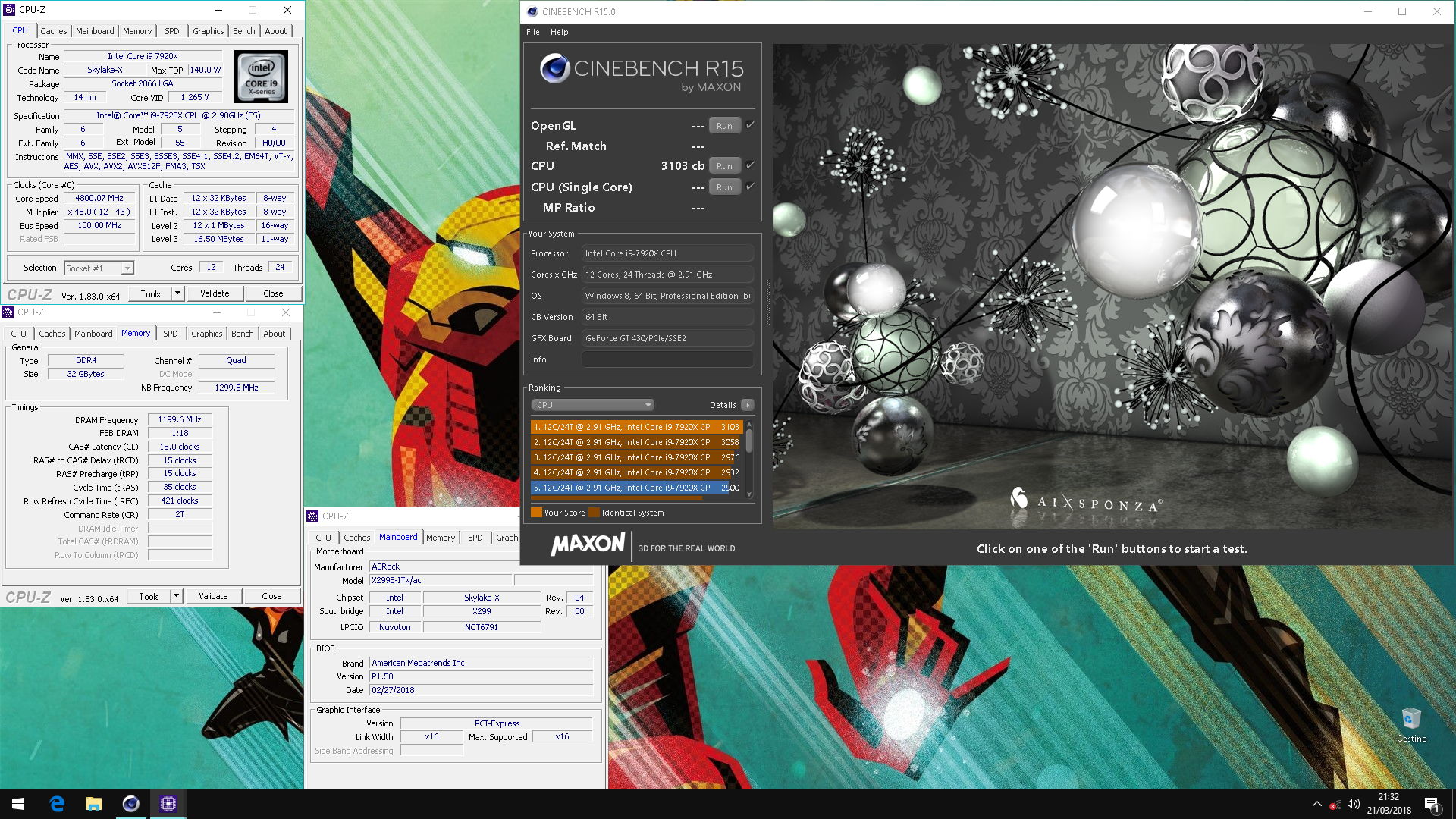The image size is (1456, 819).
Task: Click the CPU-Z Memory window title icon
Action: click(8, 312)
